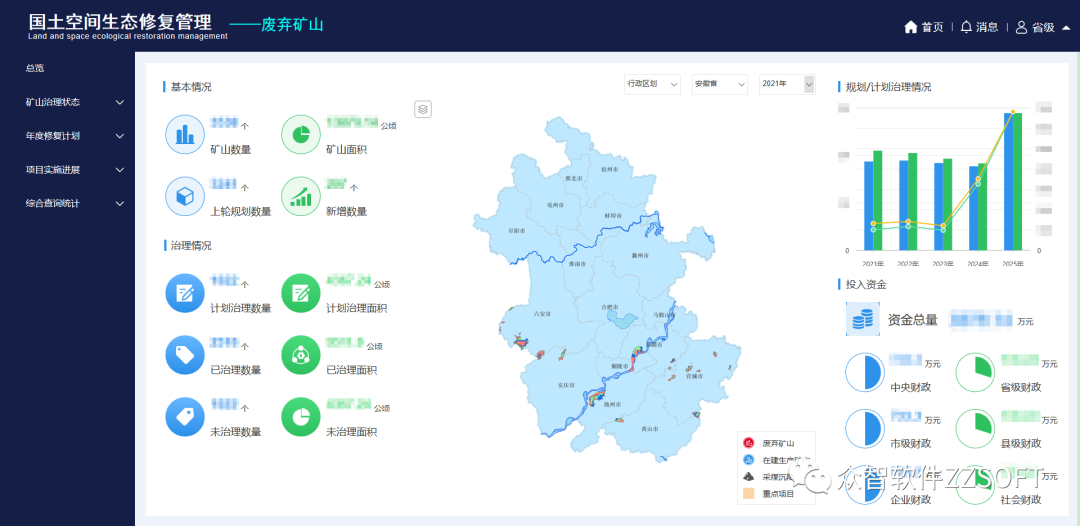The image size is (1080, 526).
Task: Click the 已治理面积 green icon
Action: pyautogui.click(x=301, y=355)
